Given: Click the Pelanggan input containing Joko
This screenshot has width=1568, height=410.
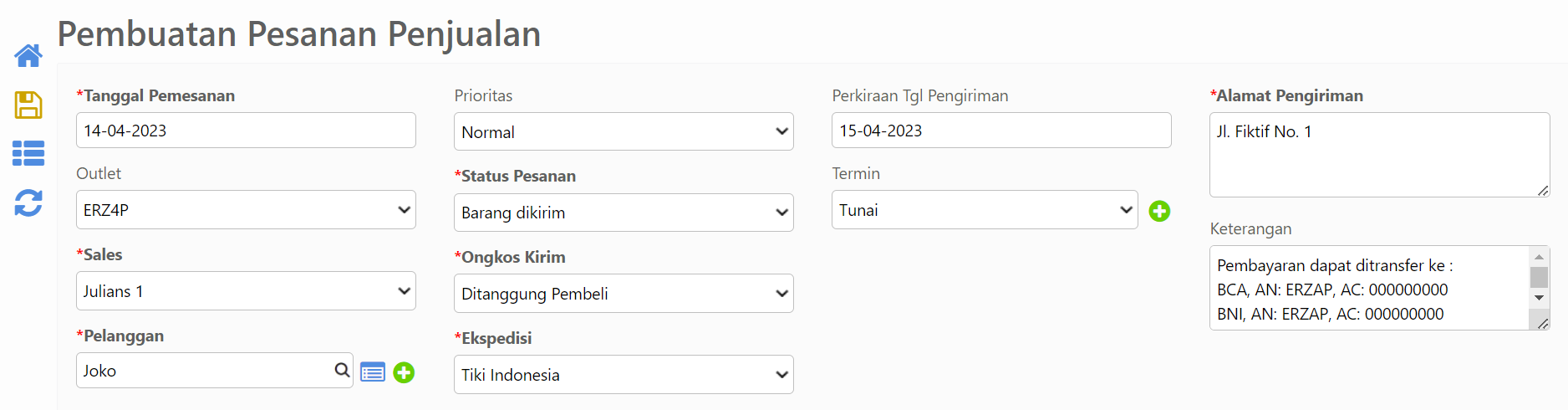Looking at the screenshot, I should pyautogui.click(x=215, y=370).
